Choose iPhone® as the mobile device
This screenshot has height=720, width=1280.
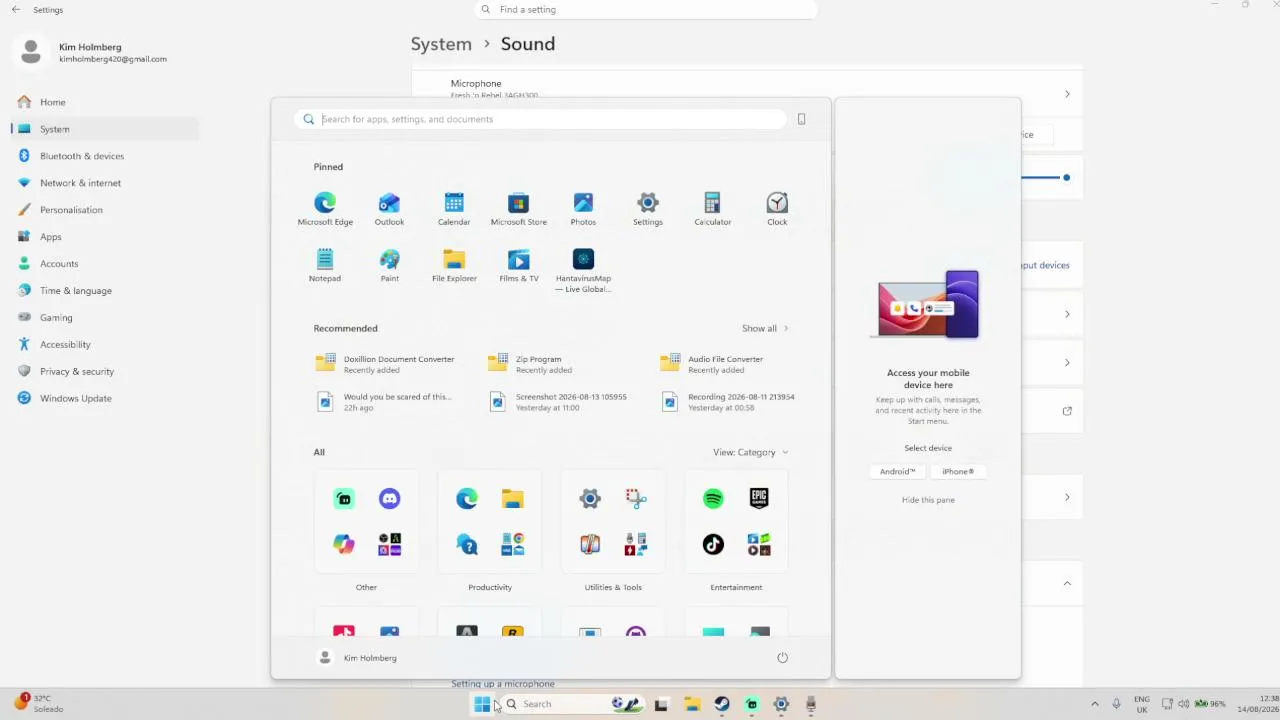coord(958,471)
